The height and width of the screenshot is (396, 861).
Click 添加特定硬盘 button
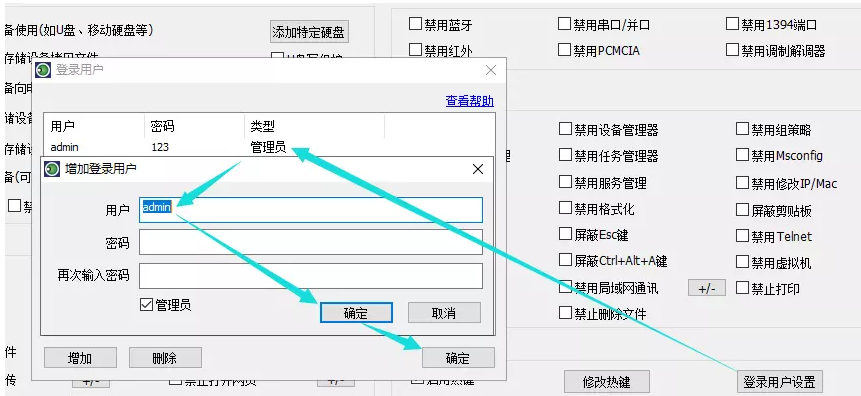pos(309,32)
